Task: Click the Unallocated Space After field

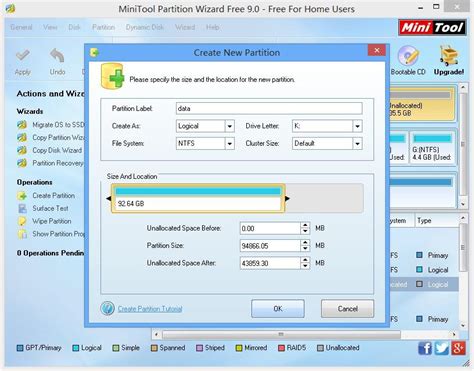Action: pos(270,263)
